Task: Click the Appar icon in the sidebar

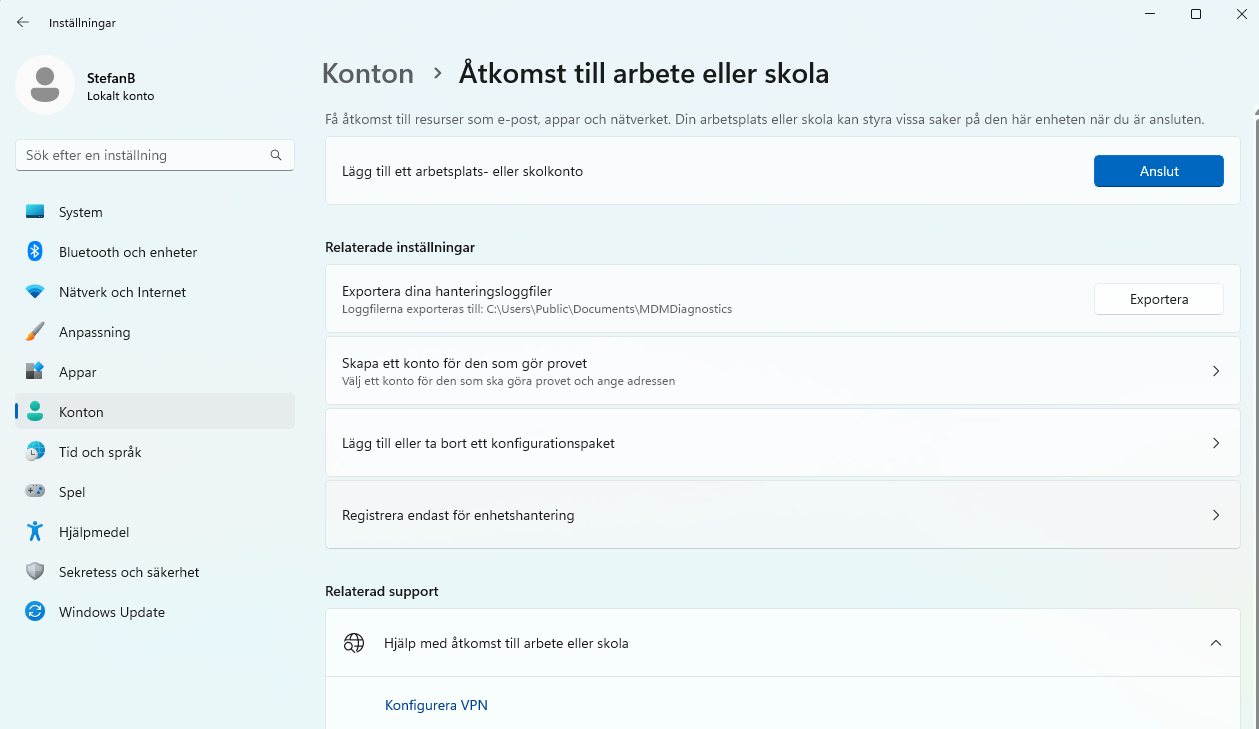Action: (35, 372)
